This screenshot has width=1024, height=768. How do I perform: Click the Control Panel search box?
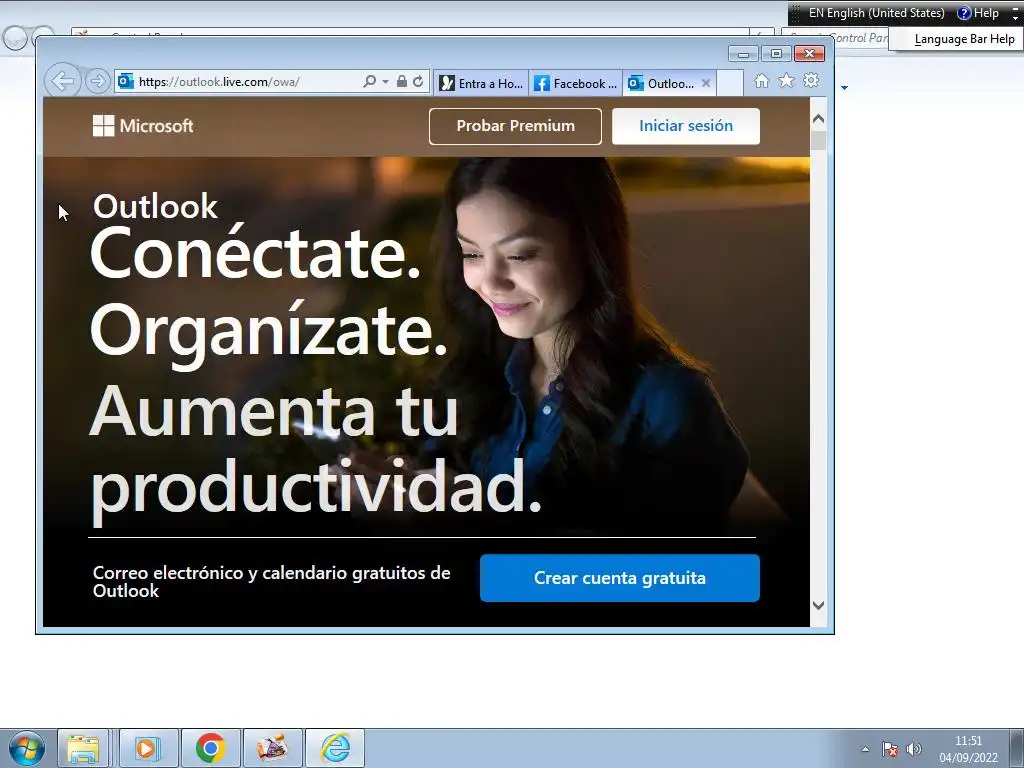tap(835, 38)
